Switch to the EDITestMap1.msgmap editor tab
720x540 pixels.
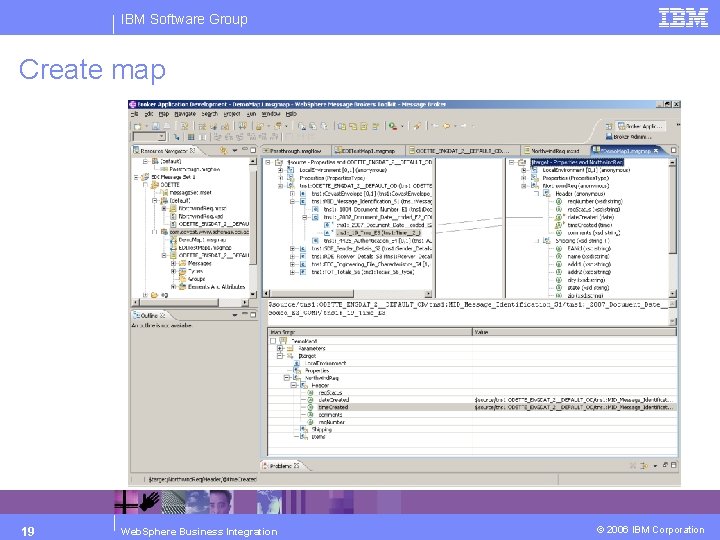coord(368,151)
